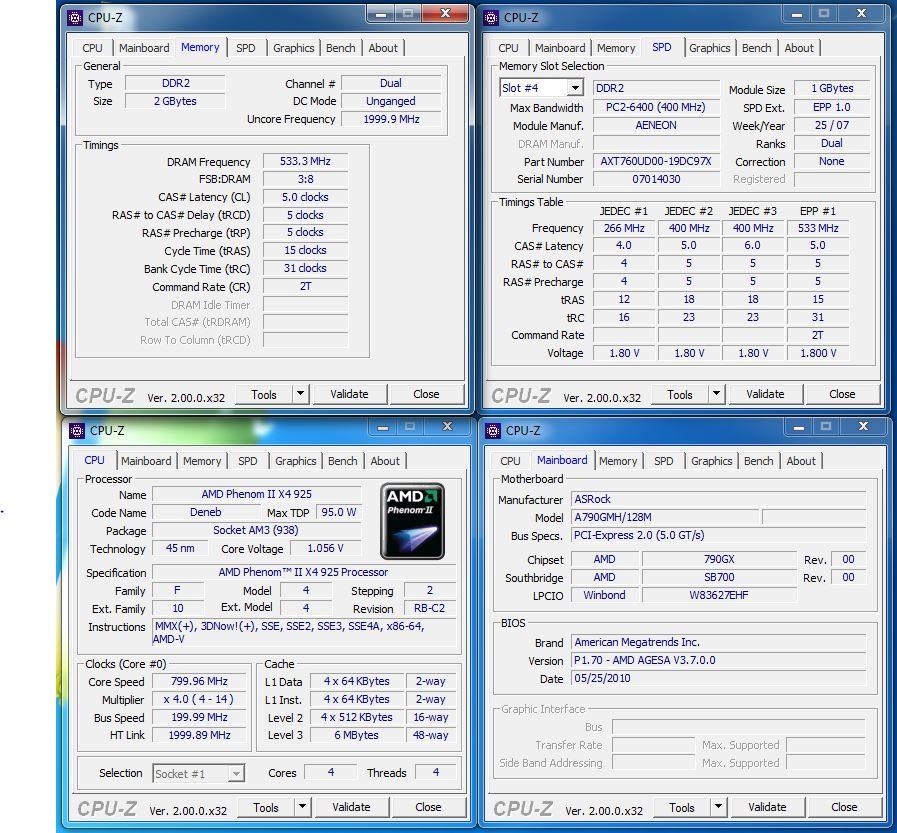This screenshot has width=897, height=833.
Task: Click Level 3 cache 6 MBytes
Action: (x=356, y=735)
